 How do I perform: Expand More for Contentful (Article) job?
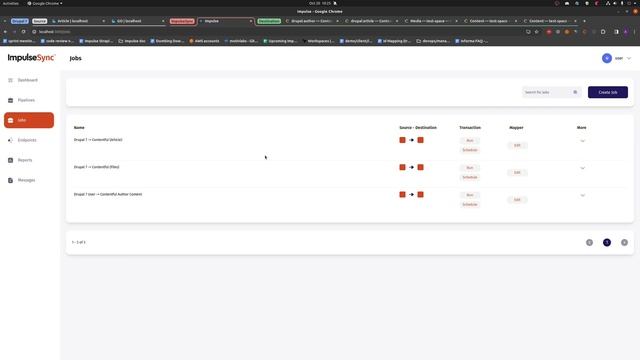[582, 141]
